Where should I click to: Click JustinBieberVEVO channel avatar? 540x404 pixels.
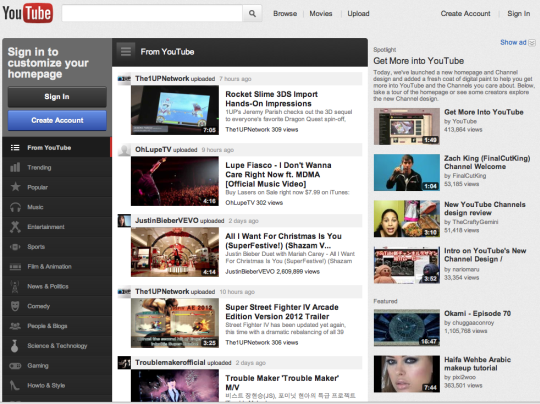[x=124, y=221]
